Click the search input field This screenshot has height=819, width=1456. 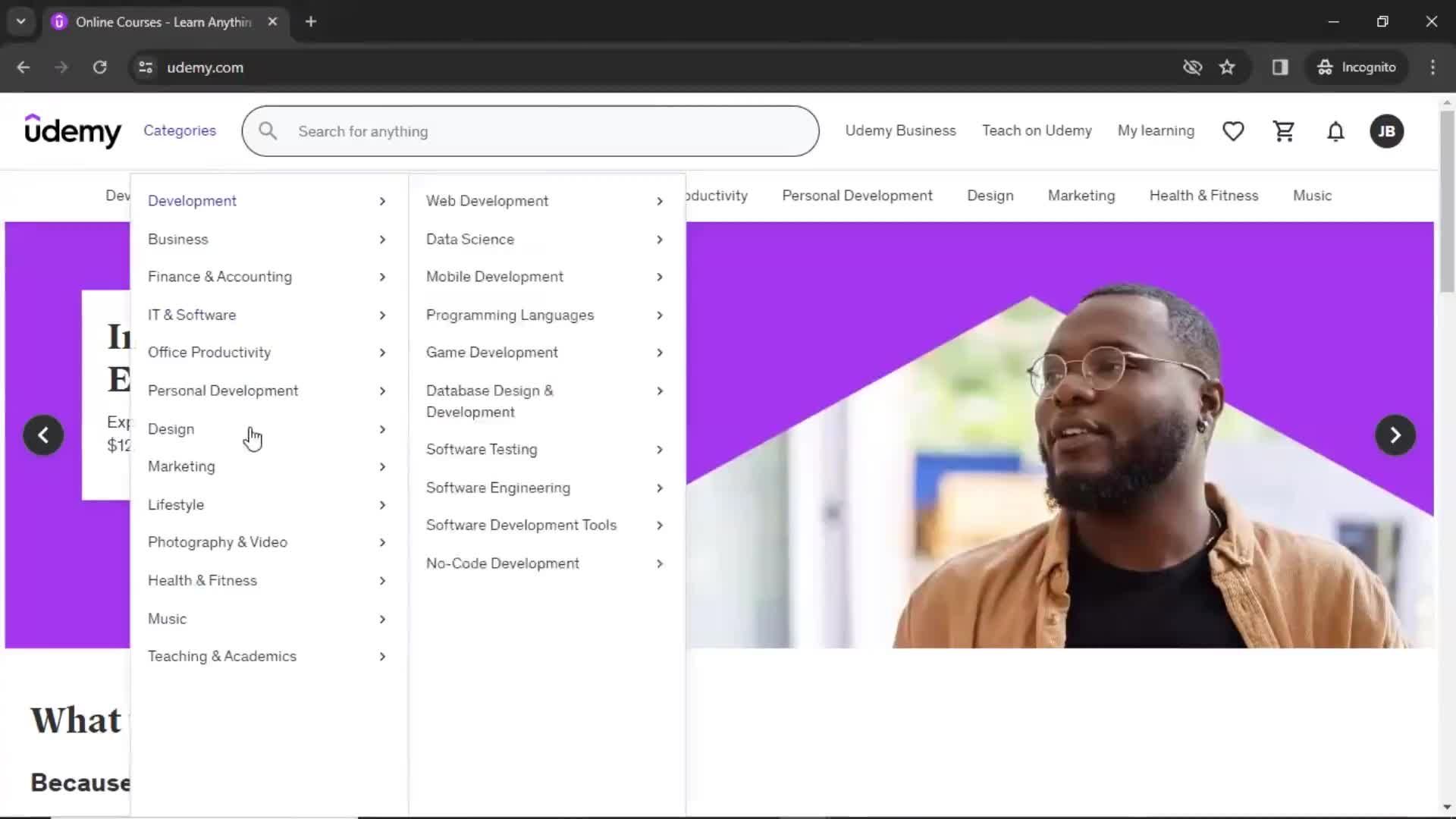tap(530, 131)
